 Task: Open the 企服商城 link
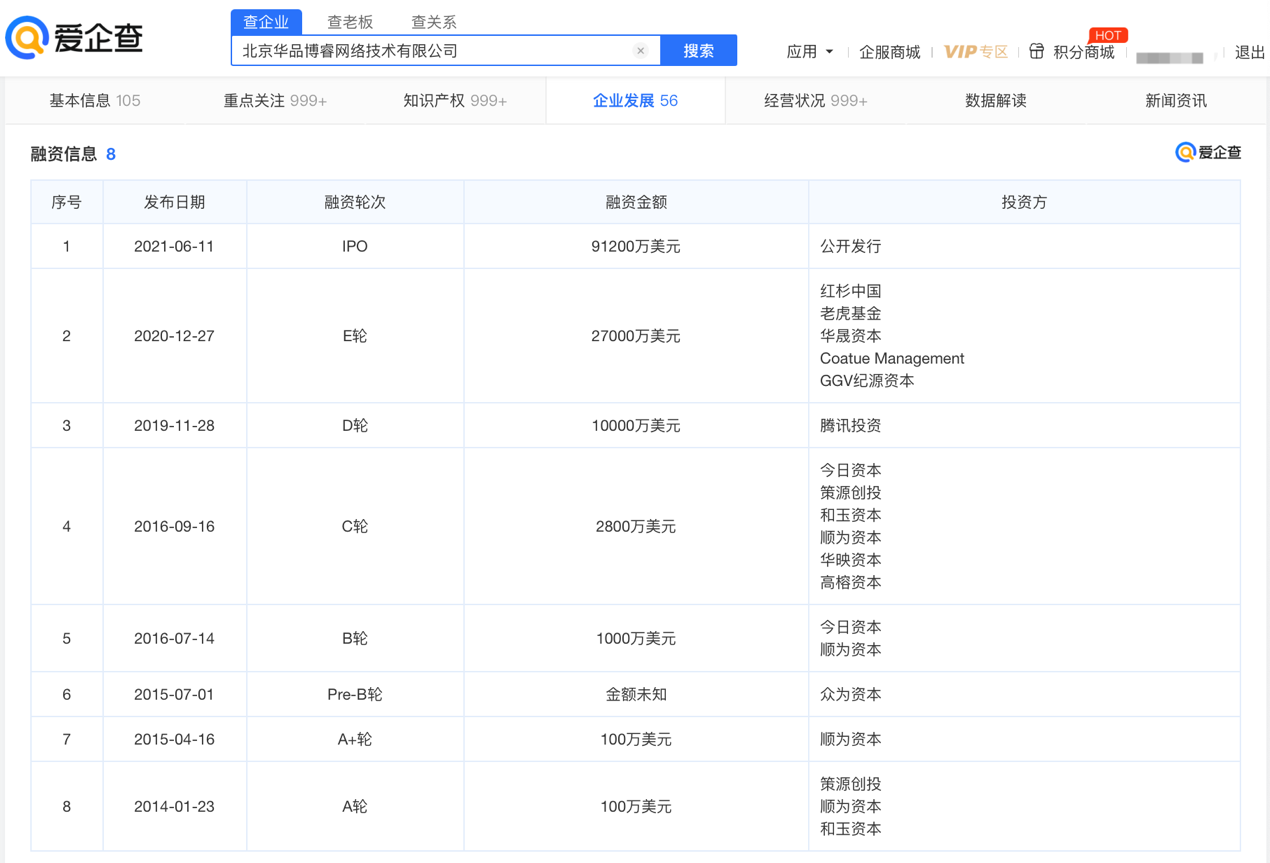[x=889, y=52]
